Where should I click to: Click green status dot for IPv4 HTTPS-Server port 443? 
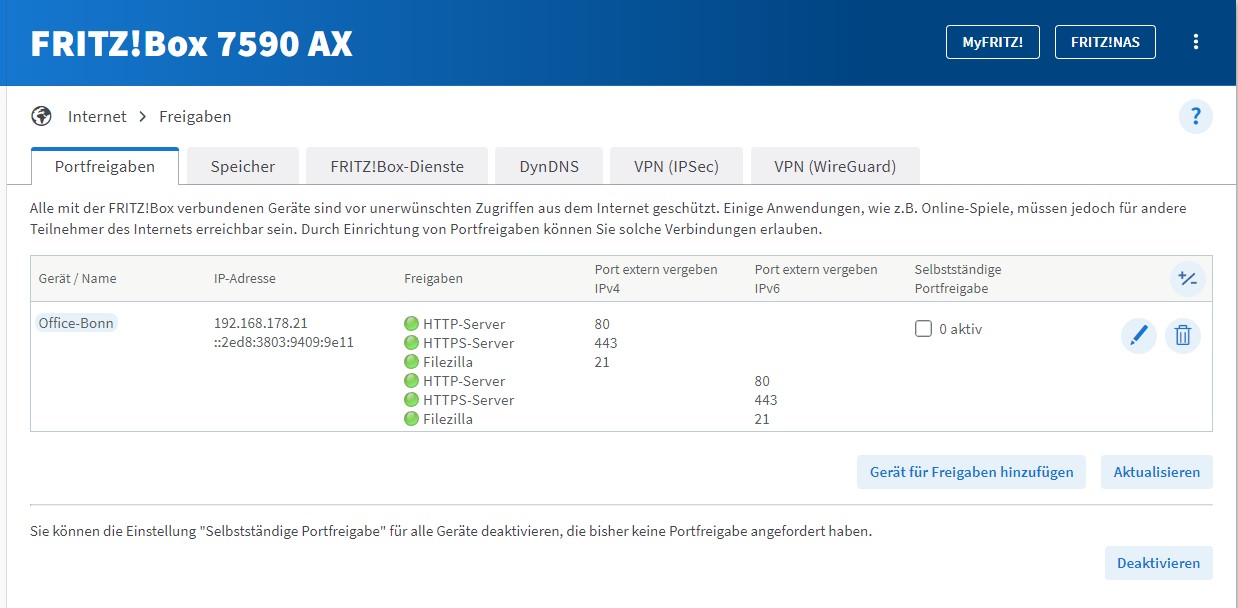click(411, 343)
